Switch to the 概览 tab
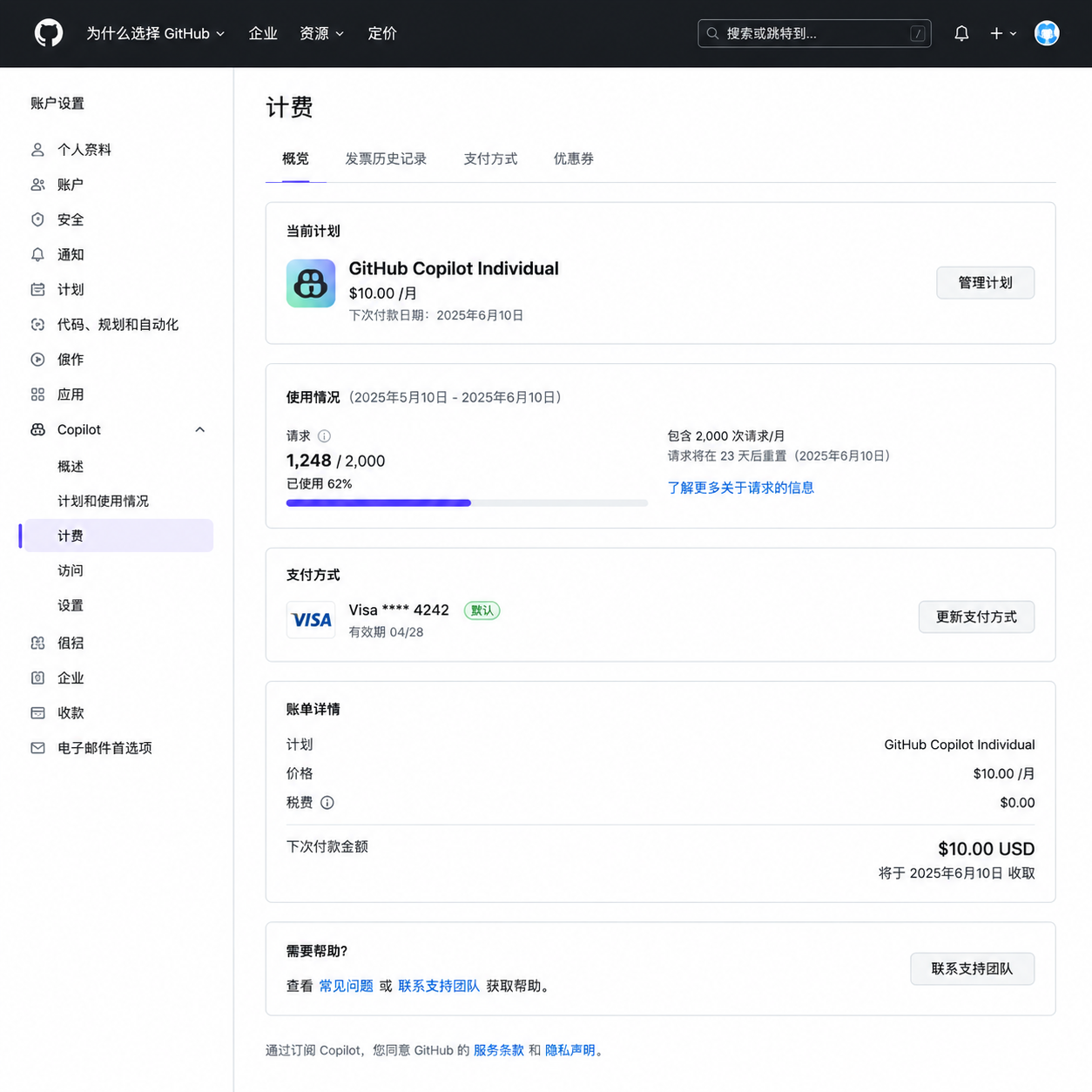Screen dimensions: 1092x1092 pos(295,158)
